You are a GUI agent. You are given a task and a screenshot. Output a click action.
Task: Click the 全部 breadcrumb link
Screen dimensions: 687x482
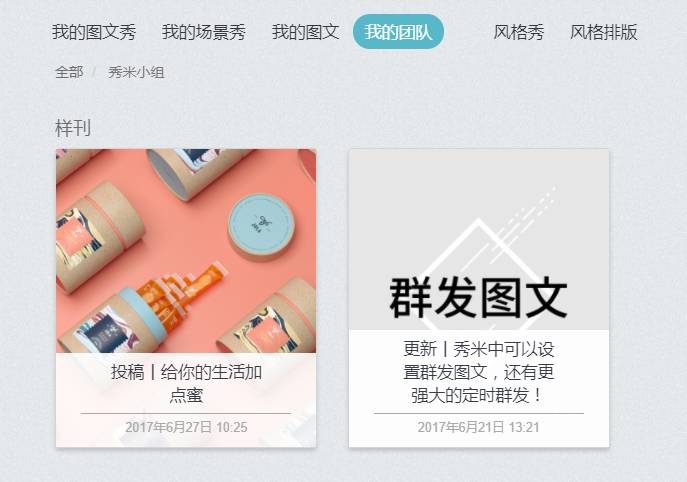69,72
